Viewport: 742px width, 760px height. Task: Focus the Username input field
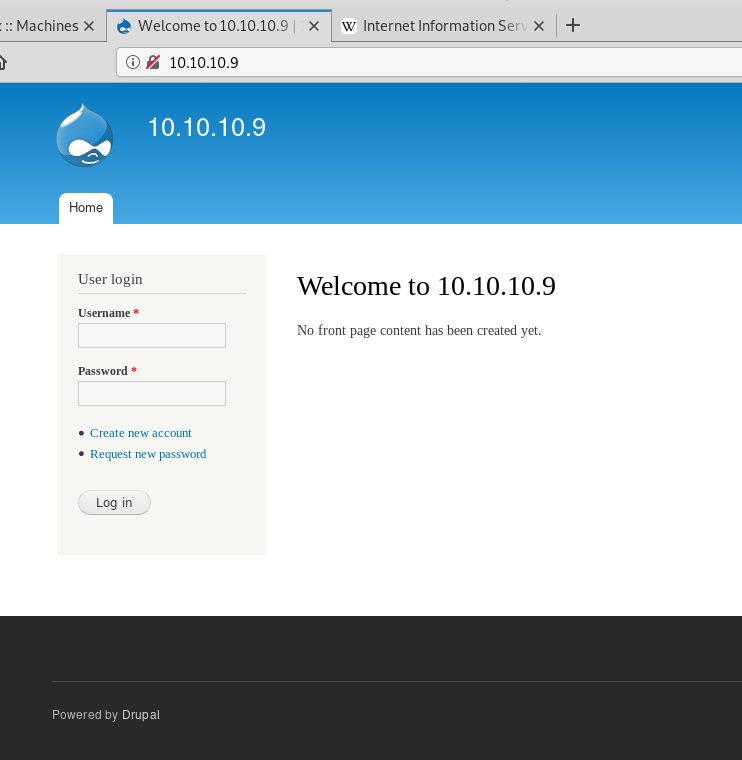click(152, 335)
